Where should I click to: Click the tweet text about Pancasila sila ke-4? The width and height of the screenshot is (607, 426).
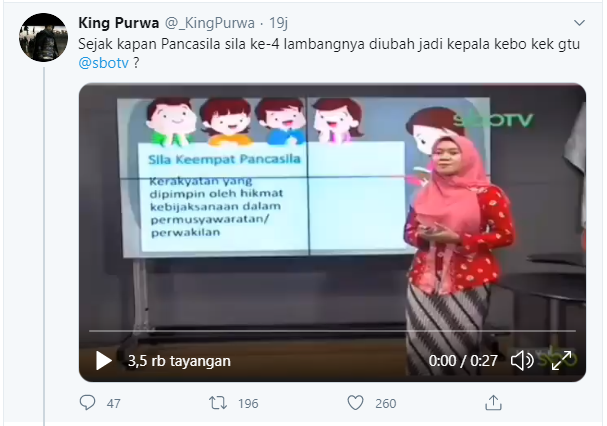pos(329,53)
